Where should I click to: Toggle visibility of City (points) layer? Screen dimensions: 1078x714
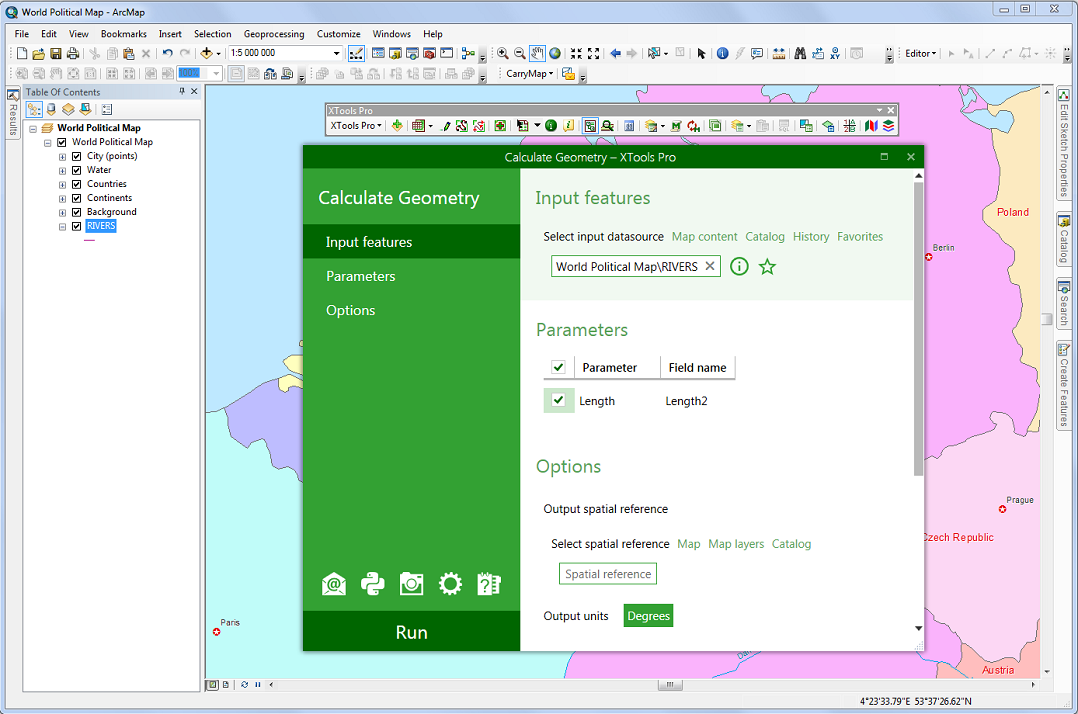click(77, 156)
